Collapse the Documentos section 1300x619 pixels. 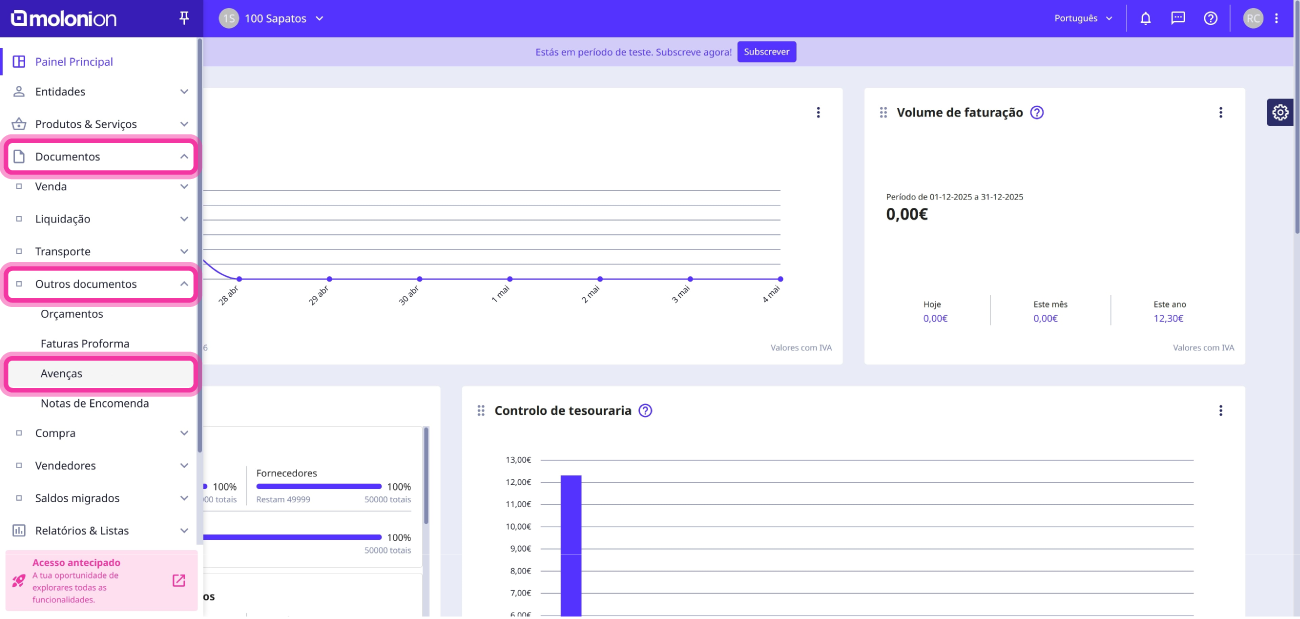pos(100,157)
